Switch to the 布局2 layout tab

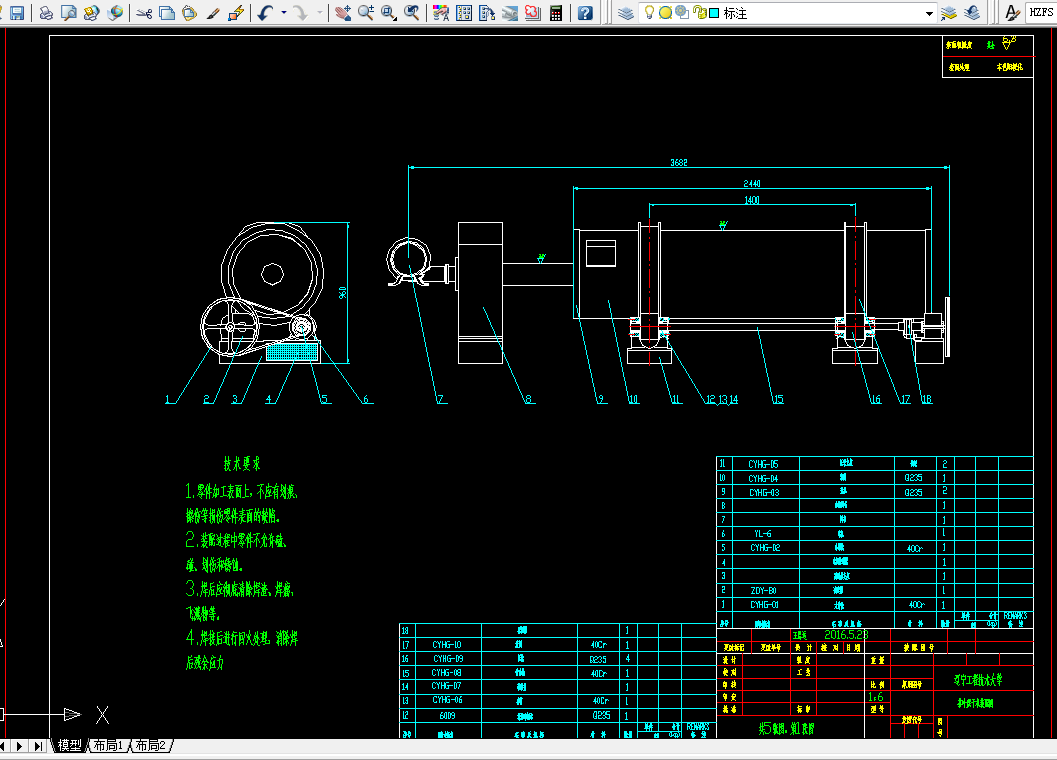pyautogui.click(x=150, y=745)
